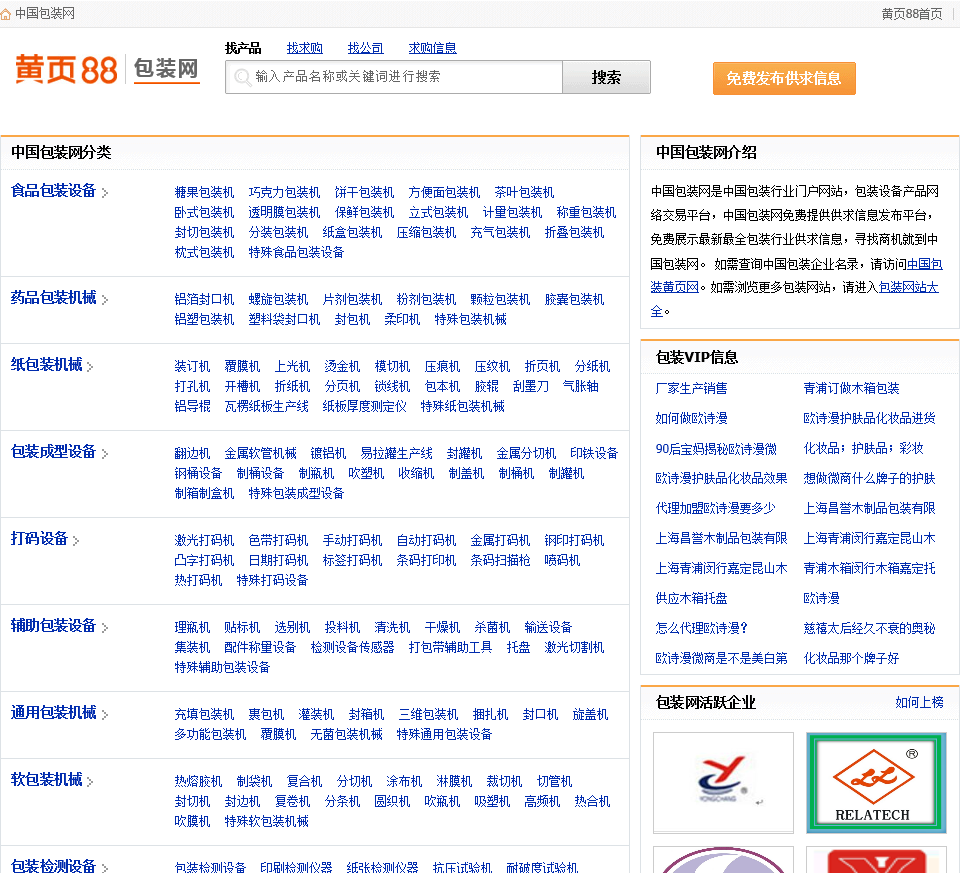The width and height of the screenshot is (960, 873).
Task: Open the 糖果包装机 link
Action: point(204,193)
